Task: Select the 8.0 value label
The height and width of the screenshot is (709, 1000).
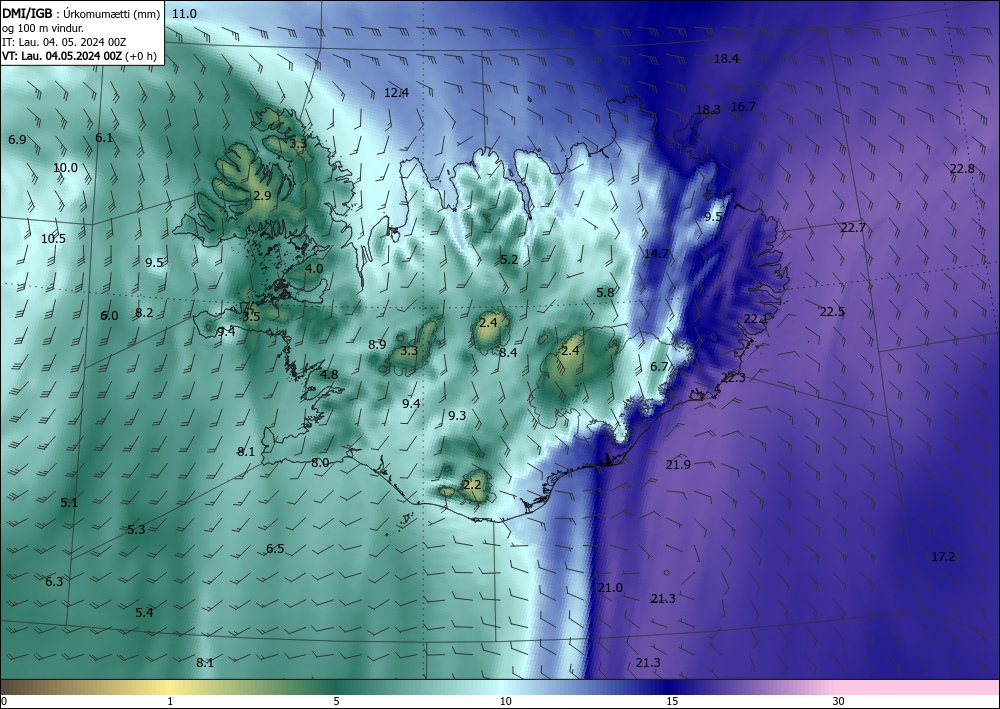Action: (x=320, y=462)
